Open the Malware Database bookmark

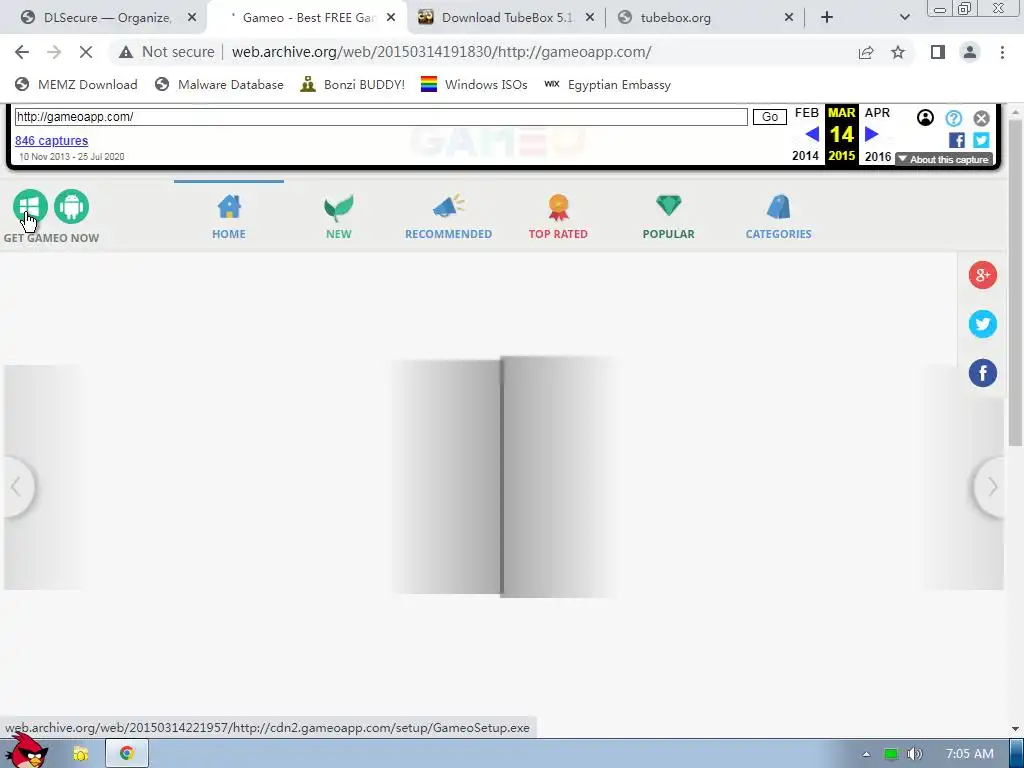coord(219,84)
